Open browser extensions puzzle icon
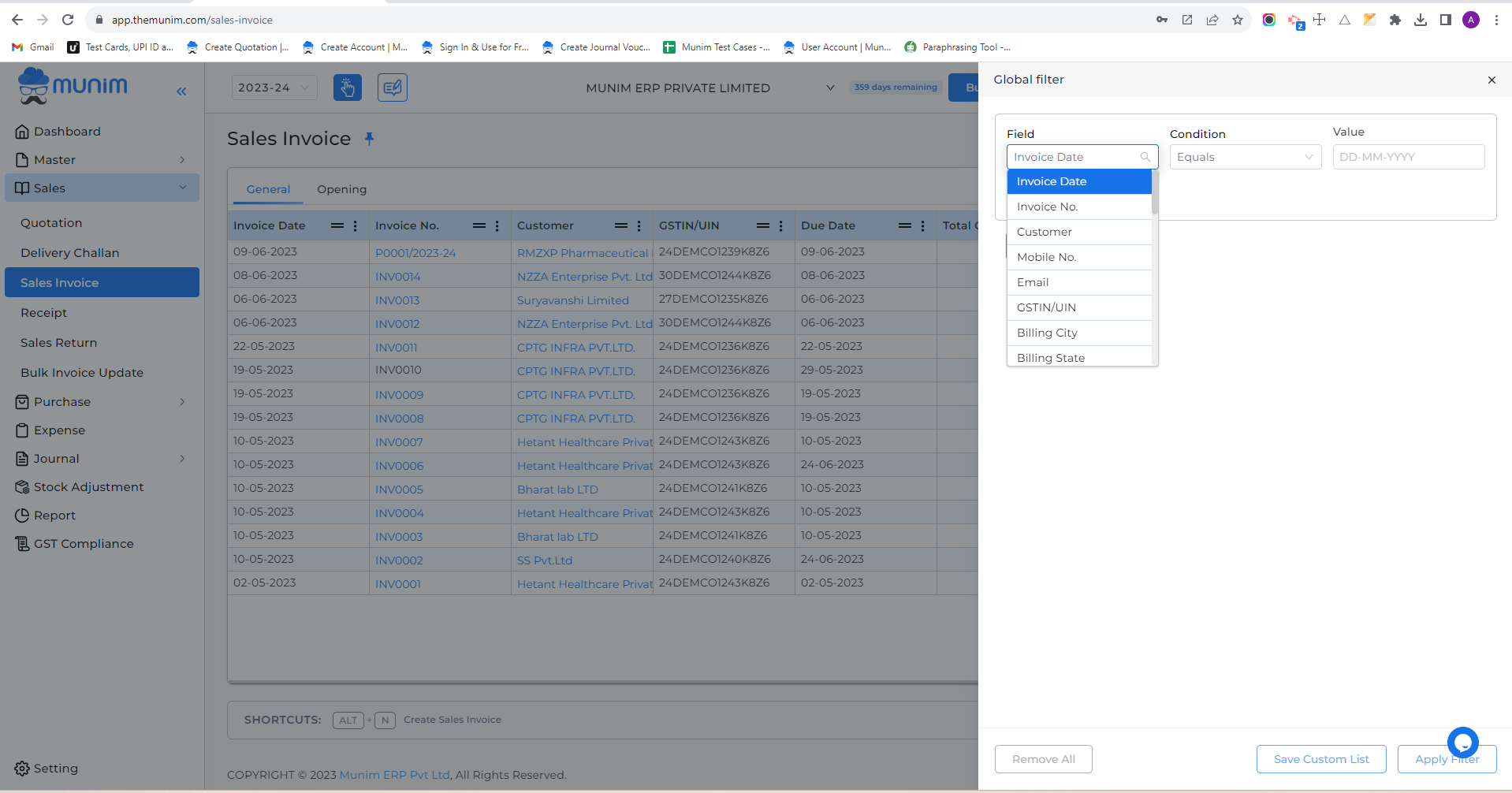Image resolution: width=1512 pixels, height=793 pixels. tap(1395, 20)
